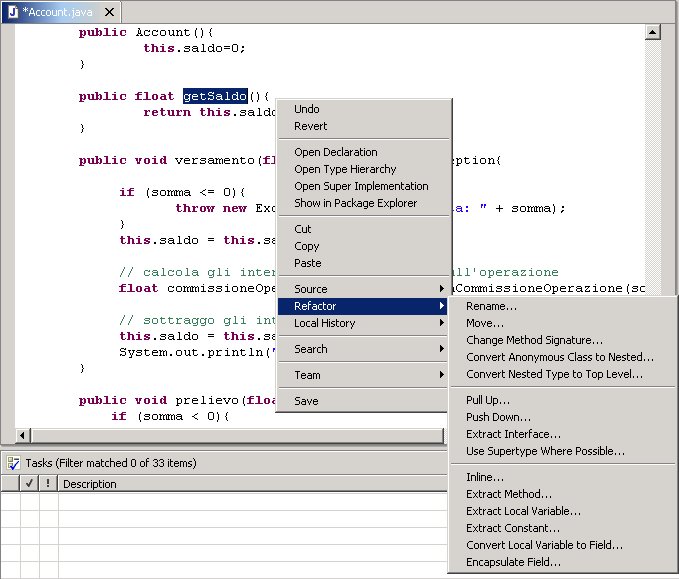Click 'return this.saldo' statement
Image resolution: width=679 pixels, height=579 pixels.
point(210,112)
